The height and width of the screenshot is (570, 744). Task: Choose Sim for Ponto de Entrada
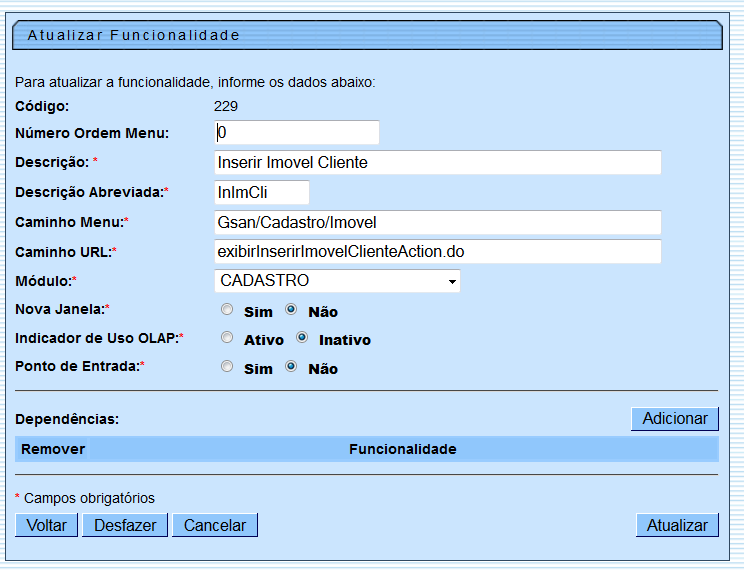point(227,367)
